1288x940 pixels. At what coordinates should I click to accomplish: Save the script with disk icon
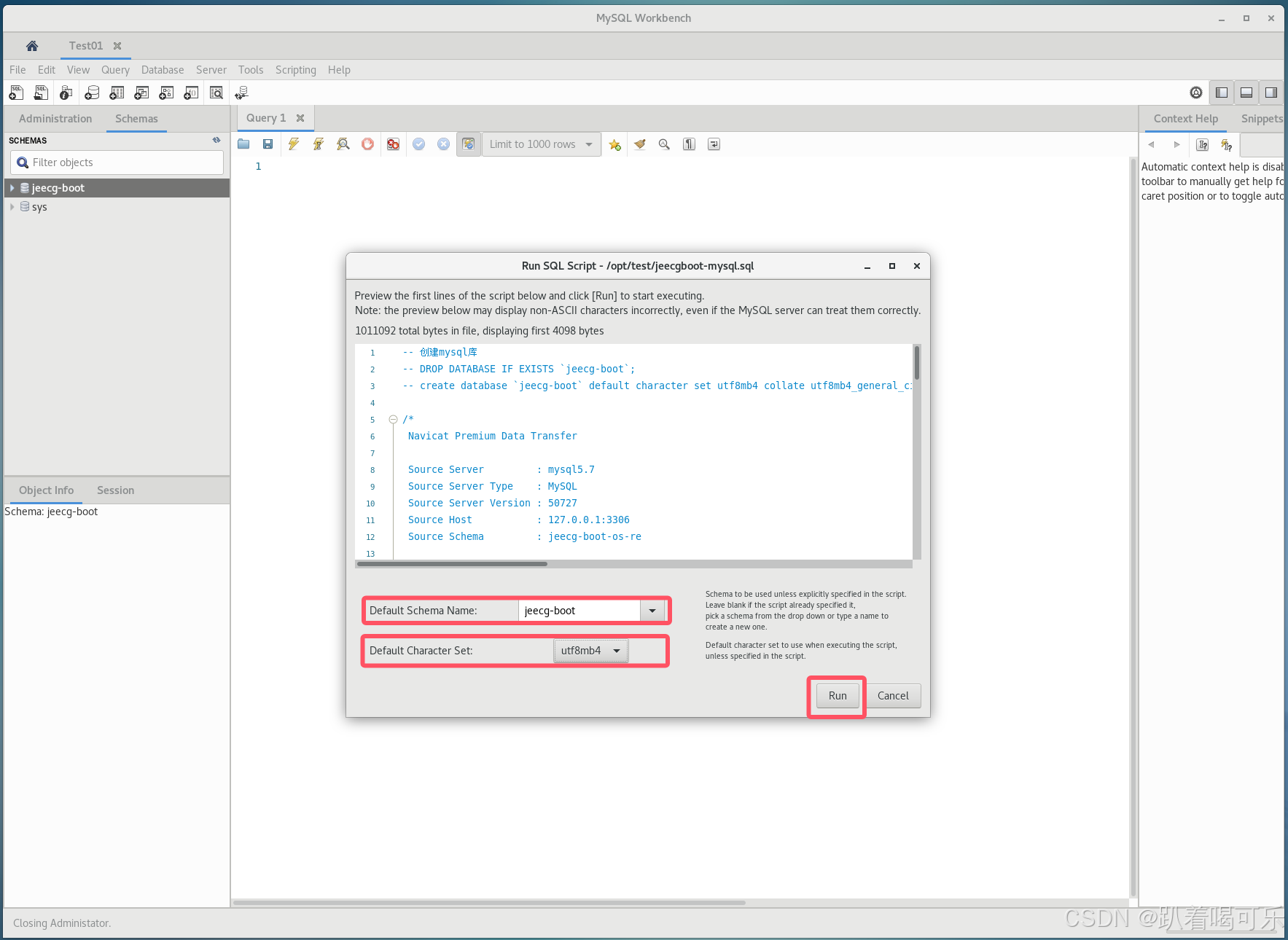pos(268,144)
